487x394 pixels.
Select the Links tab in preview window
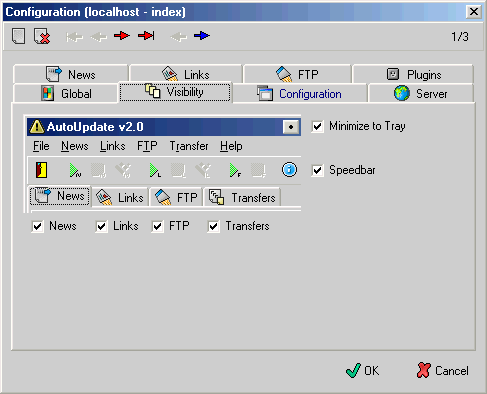click(120, 198)
